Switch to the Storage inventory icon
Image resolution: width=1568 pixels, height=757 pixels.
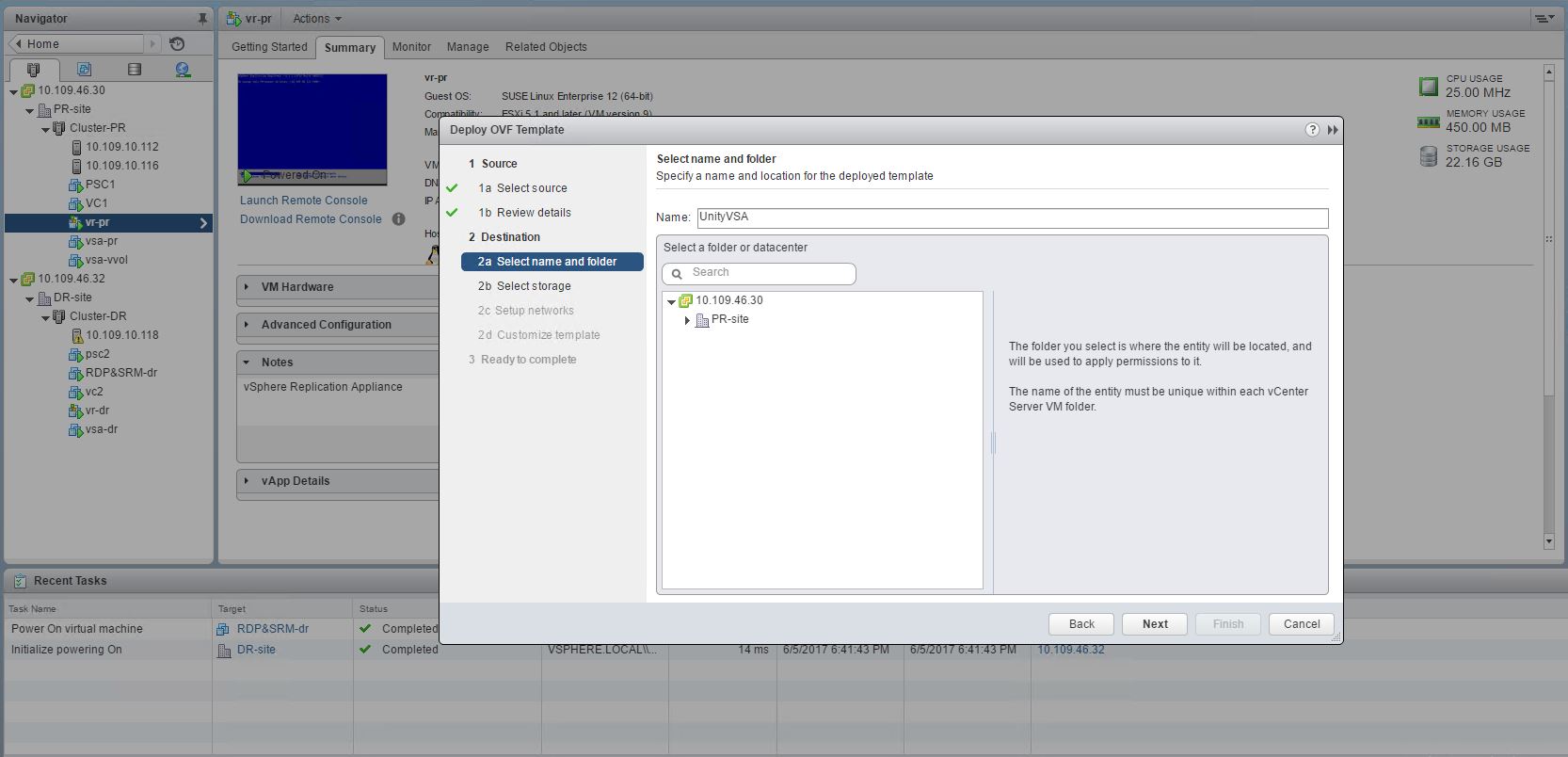click(134, 70)
